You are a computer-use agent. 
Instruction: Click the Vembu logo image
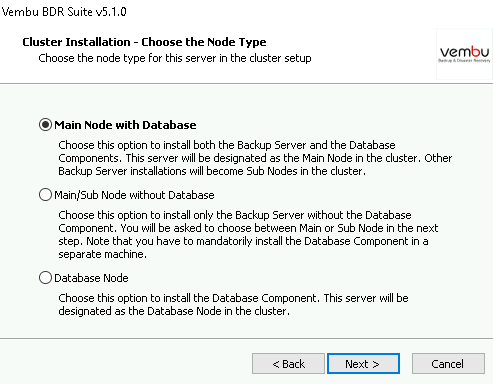(x=464, y=54)
